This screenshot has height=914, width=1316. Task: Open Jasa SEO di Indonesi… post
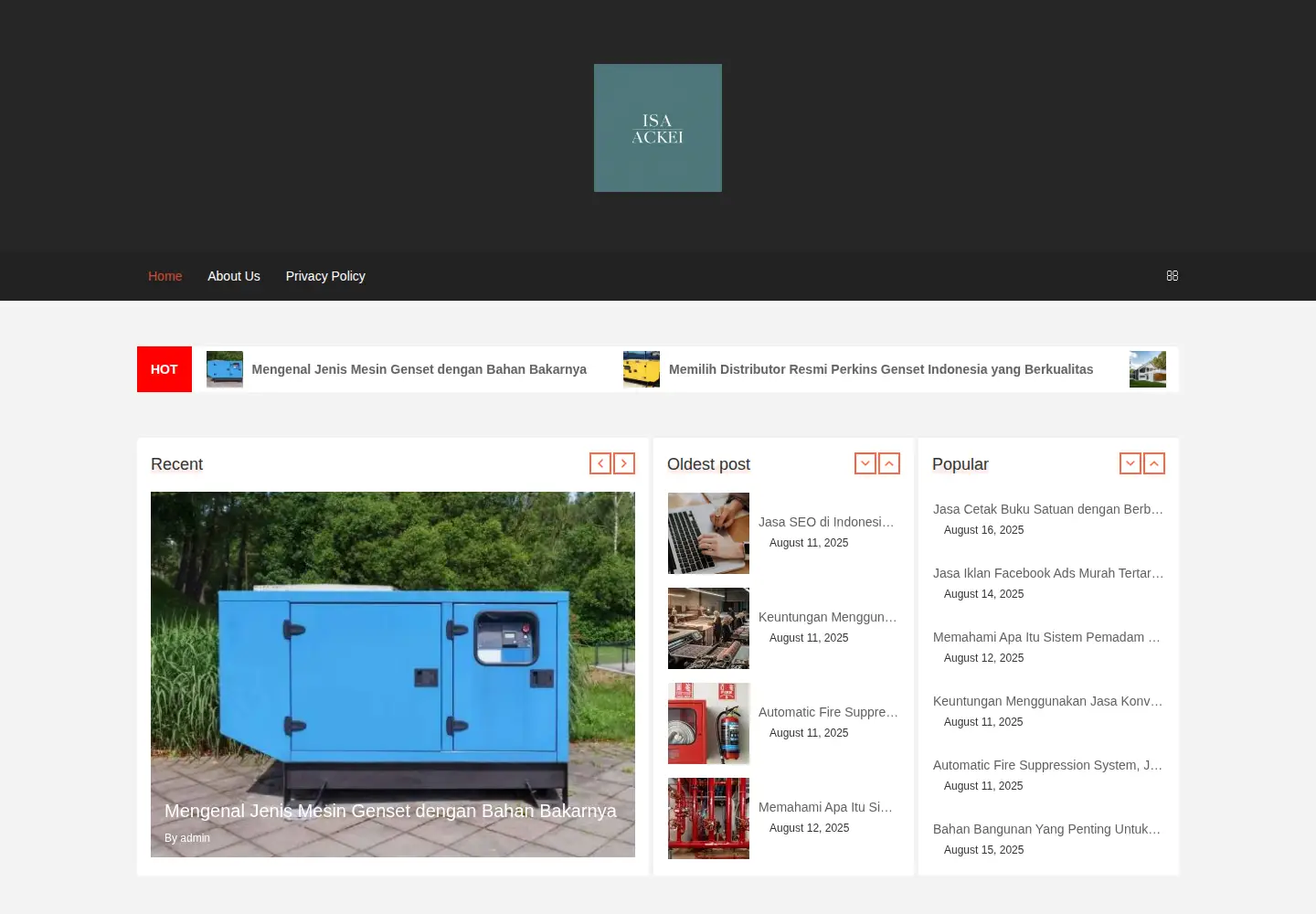(826, 522)
